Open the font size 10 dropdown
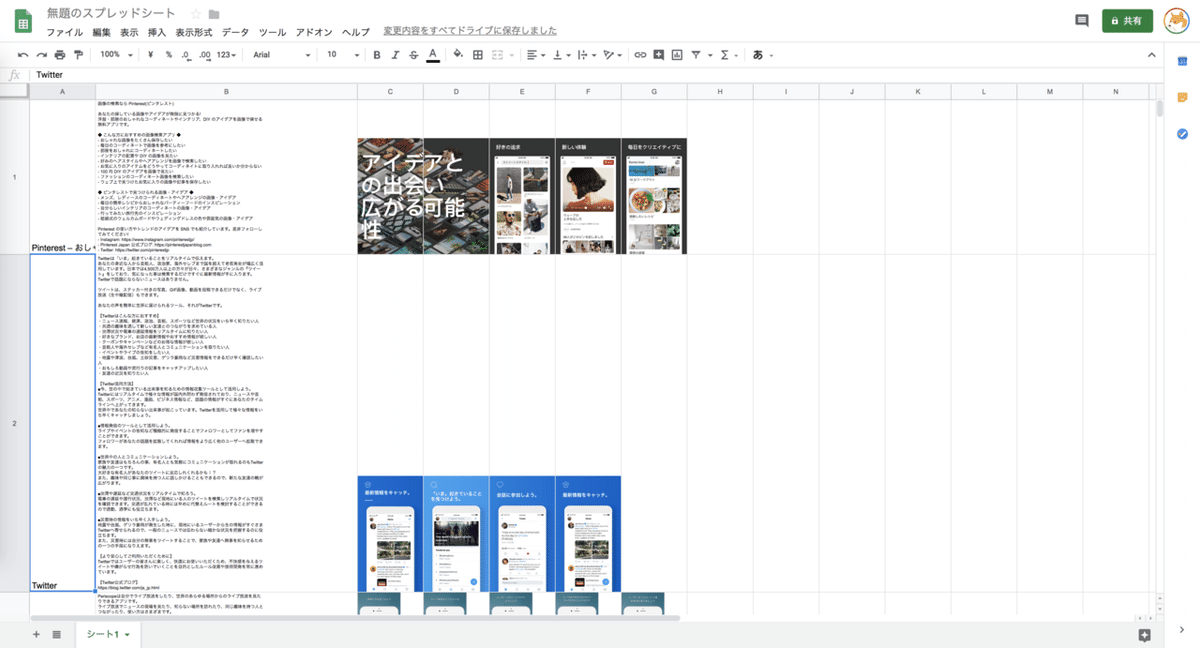Image resolution: width=1200 pixels, height=648 pixels. [342, 54]
